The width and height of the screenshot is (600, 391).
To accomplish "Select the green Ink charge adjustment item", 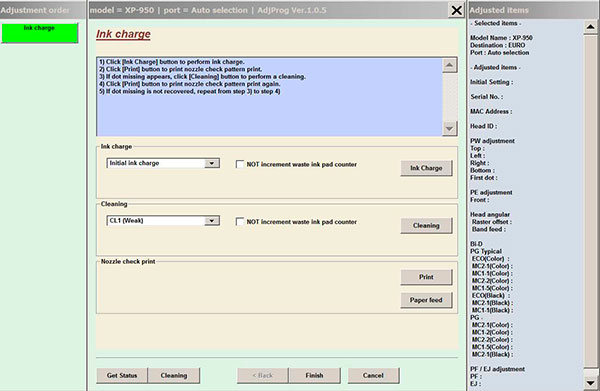I will point(39,33).
